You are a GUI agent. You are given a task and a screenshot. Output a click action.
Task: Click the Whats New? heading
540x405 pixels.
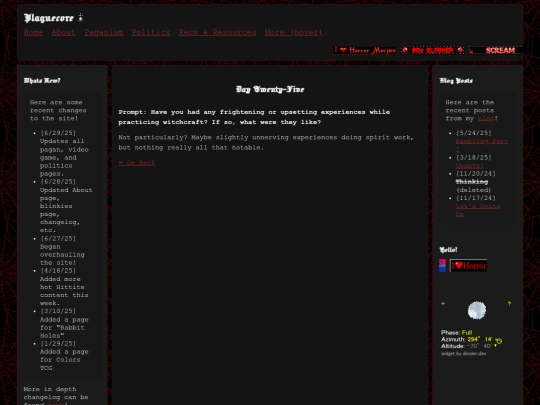click(42, 81)
